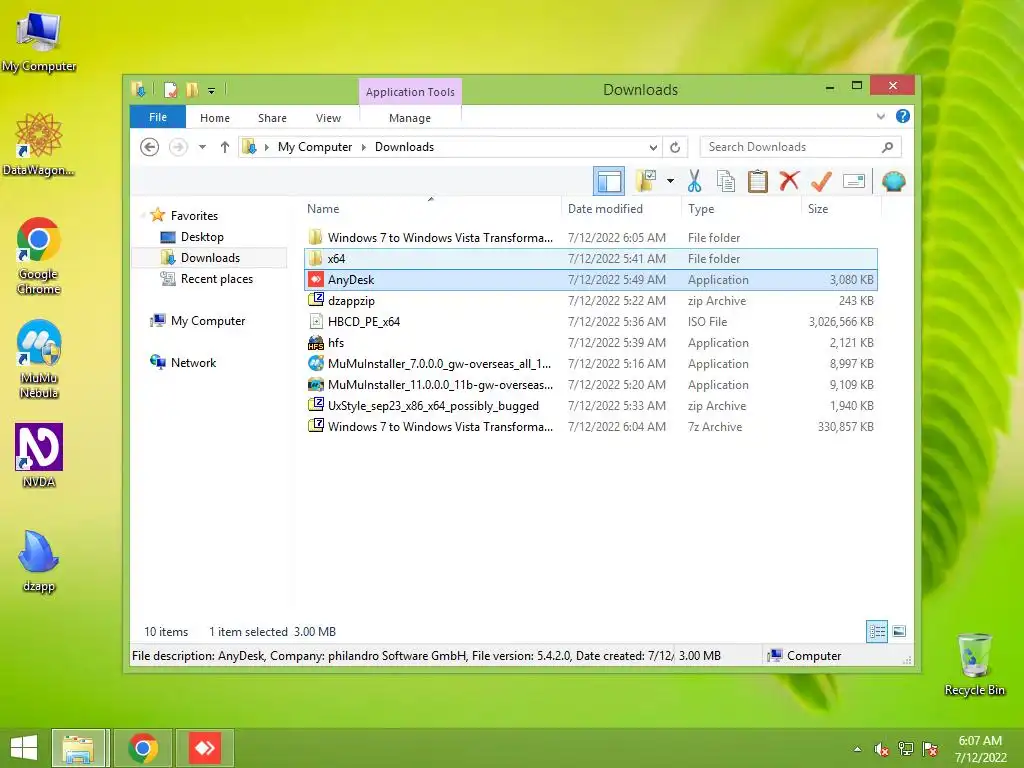The width and height of the screenshot is (1024, 768).
Task: Select the MuMu Nebula desktop icon
Action: (x=39, y=359)
